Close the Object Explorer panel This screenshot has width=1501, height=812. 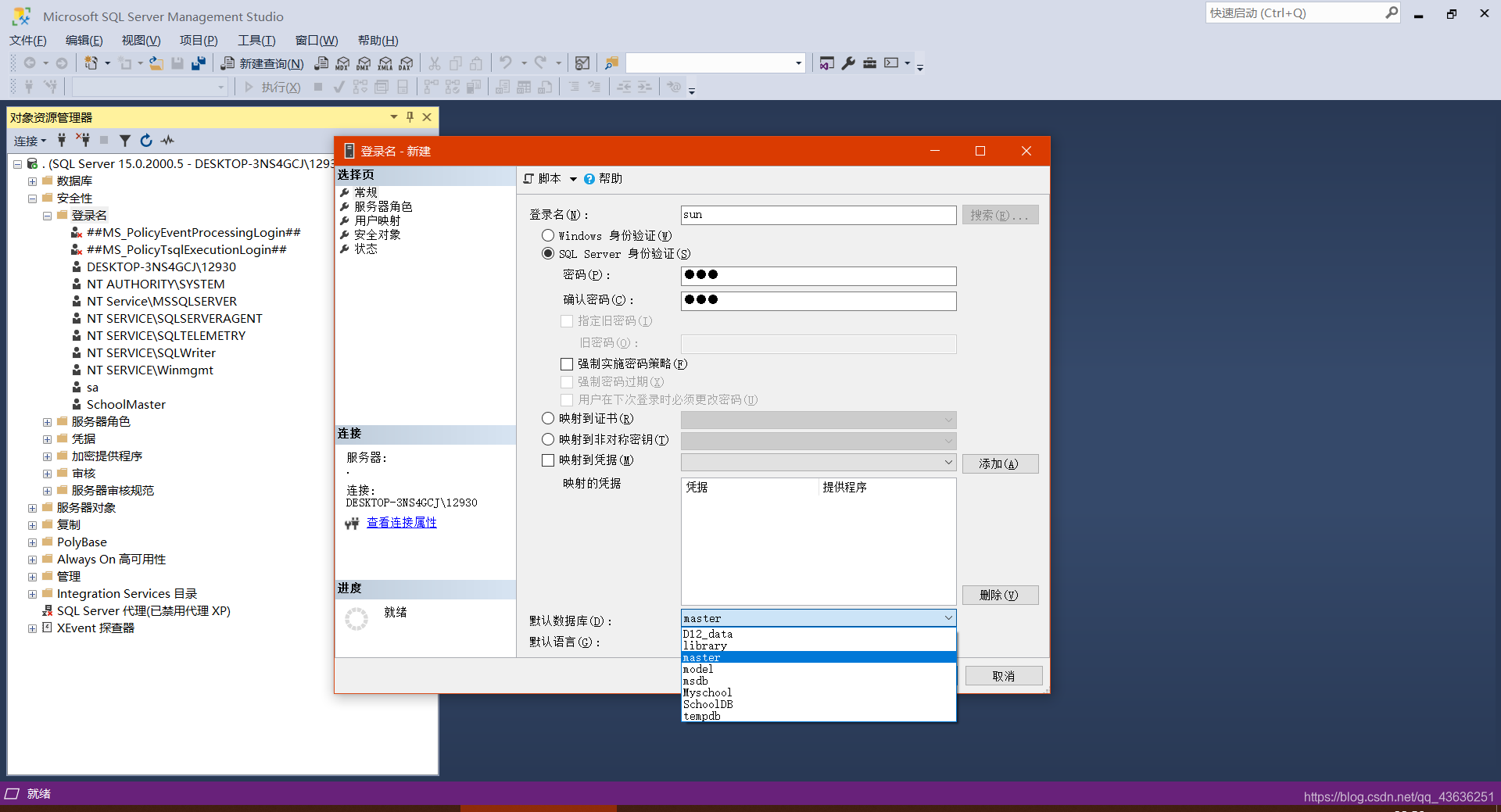(x=427, y=117)
